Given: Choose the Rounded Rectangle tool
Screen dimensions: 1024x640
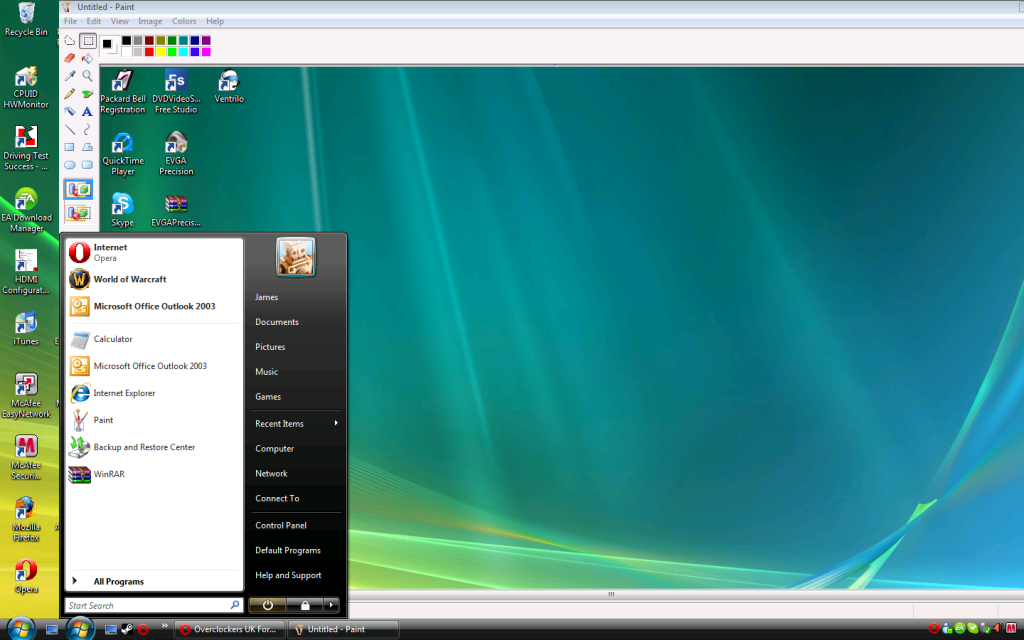Looking at the screenshot, I should [x=88, y=165].
